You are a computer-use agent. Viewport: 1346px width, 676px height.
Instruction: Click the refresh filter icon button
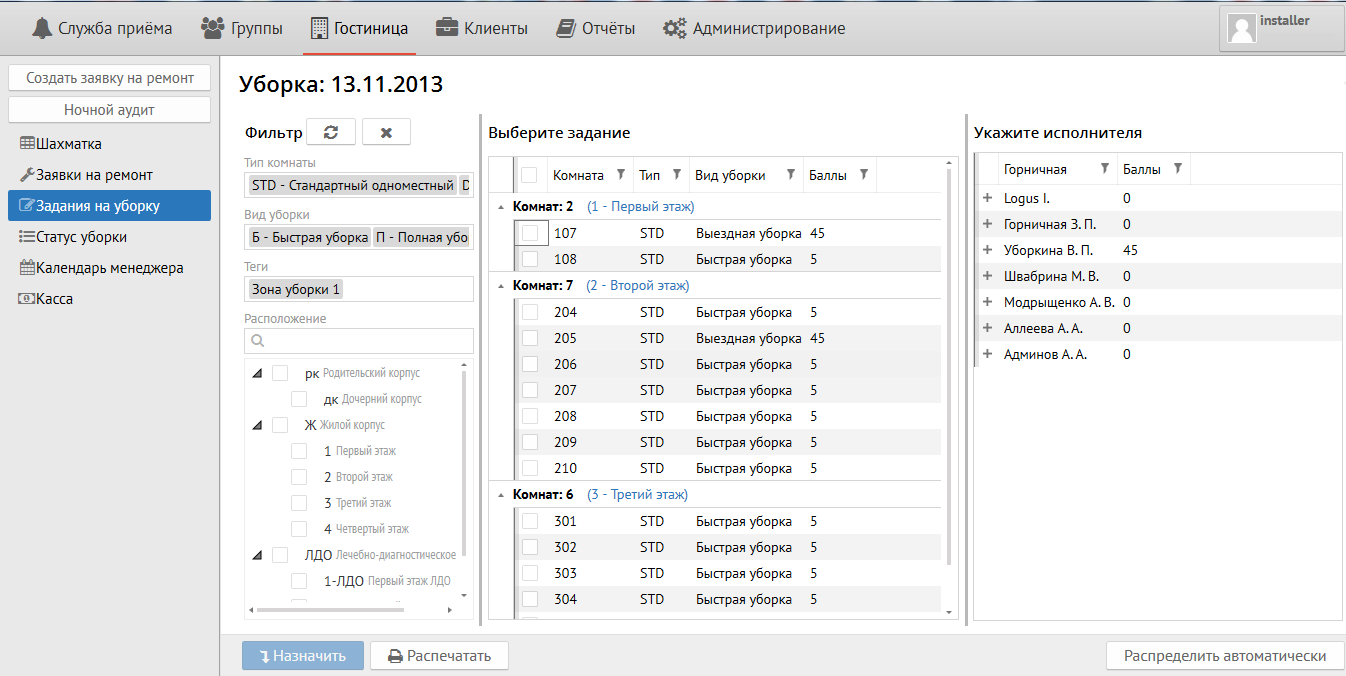[331, 132]
